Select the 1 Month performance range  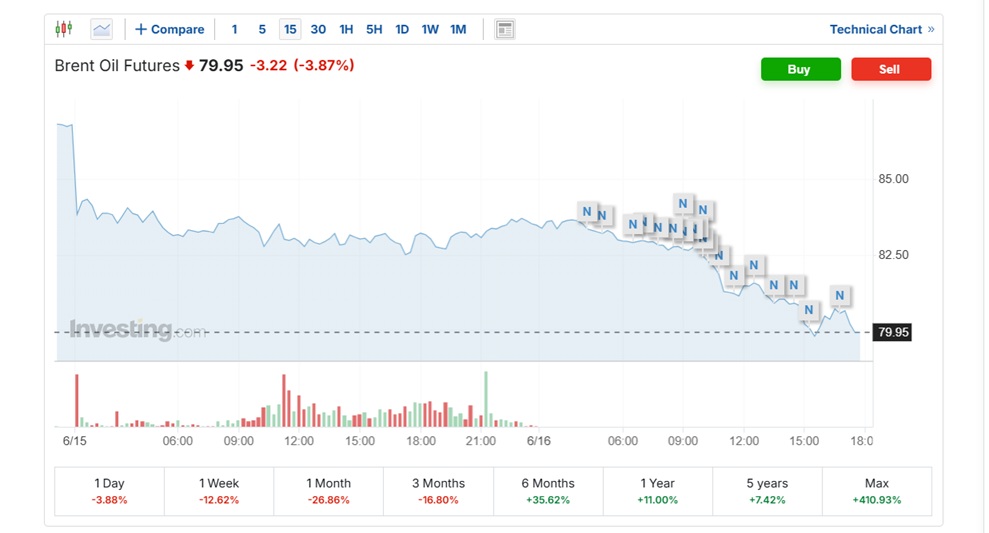pos(329,491)
